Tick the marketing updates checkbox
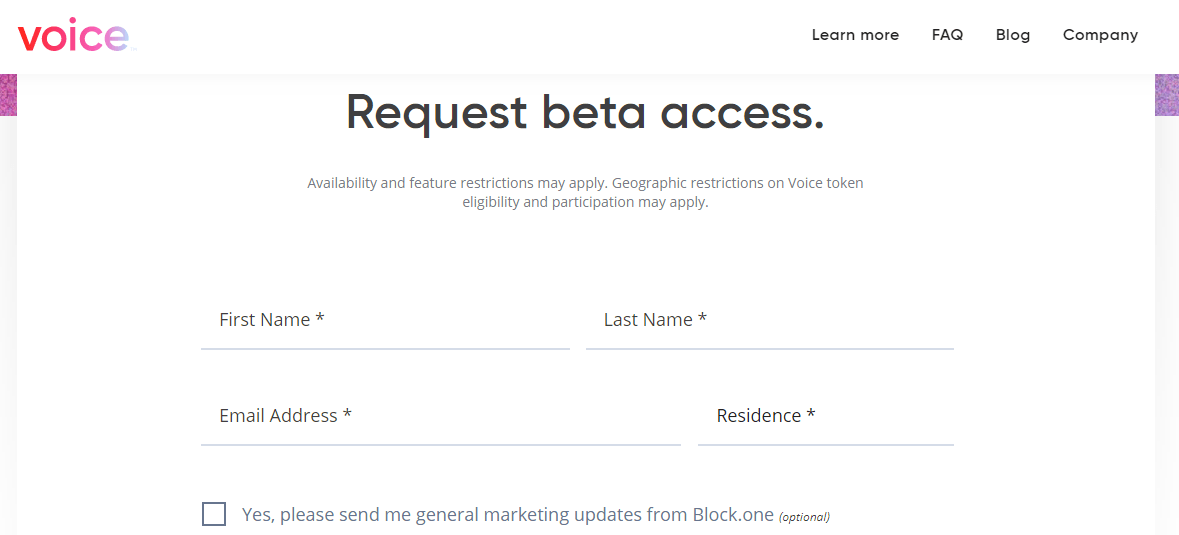The width and height of the screenshot is (1179, 535). (x=214, y=514)
